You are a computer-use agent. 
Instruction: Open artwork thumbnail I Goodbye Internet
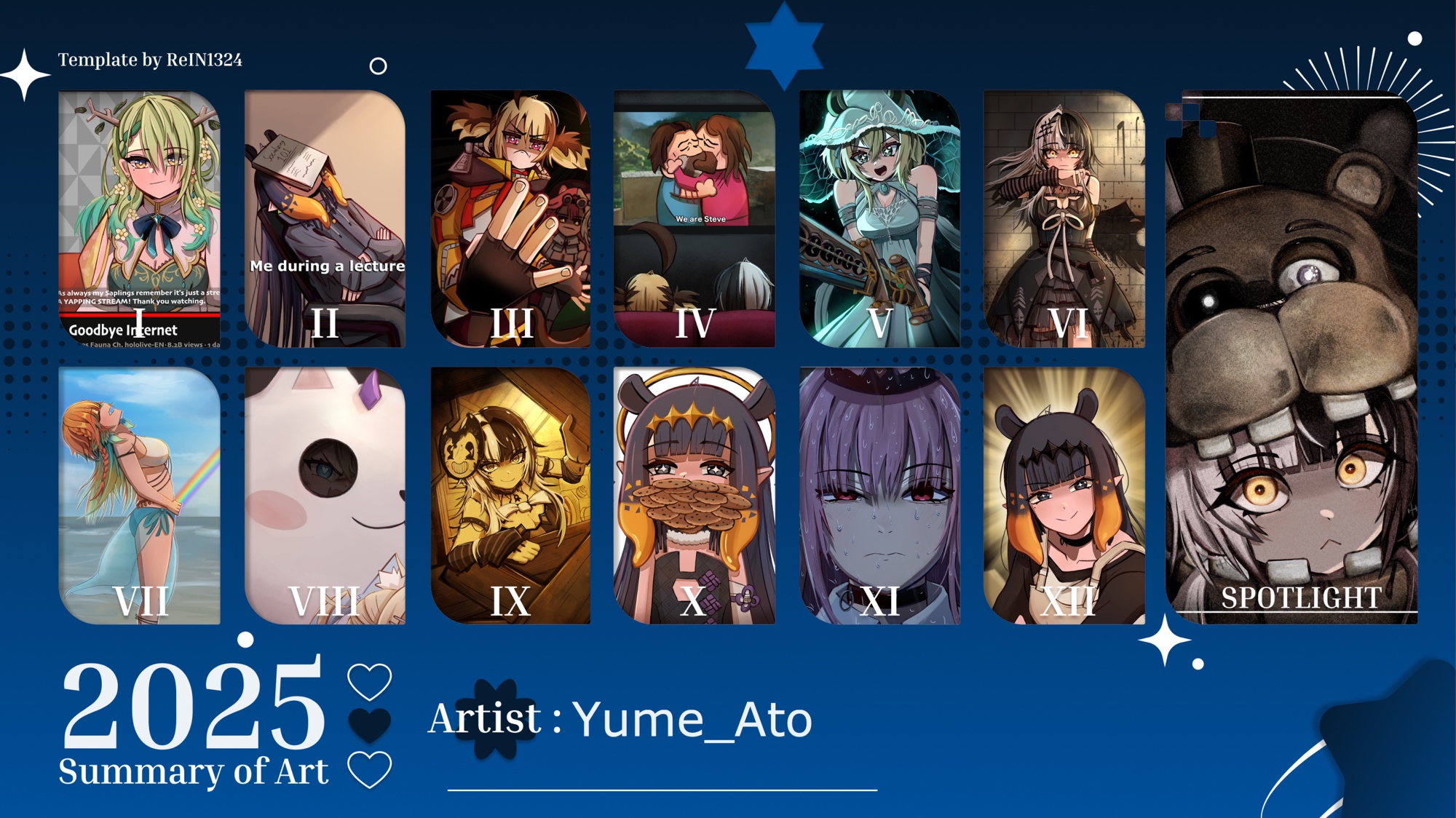coord(139,219)
